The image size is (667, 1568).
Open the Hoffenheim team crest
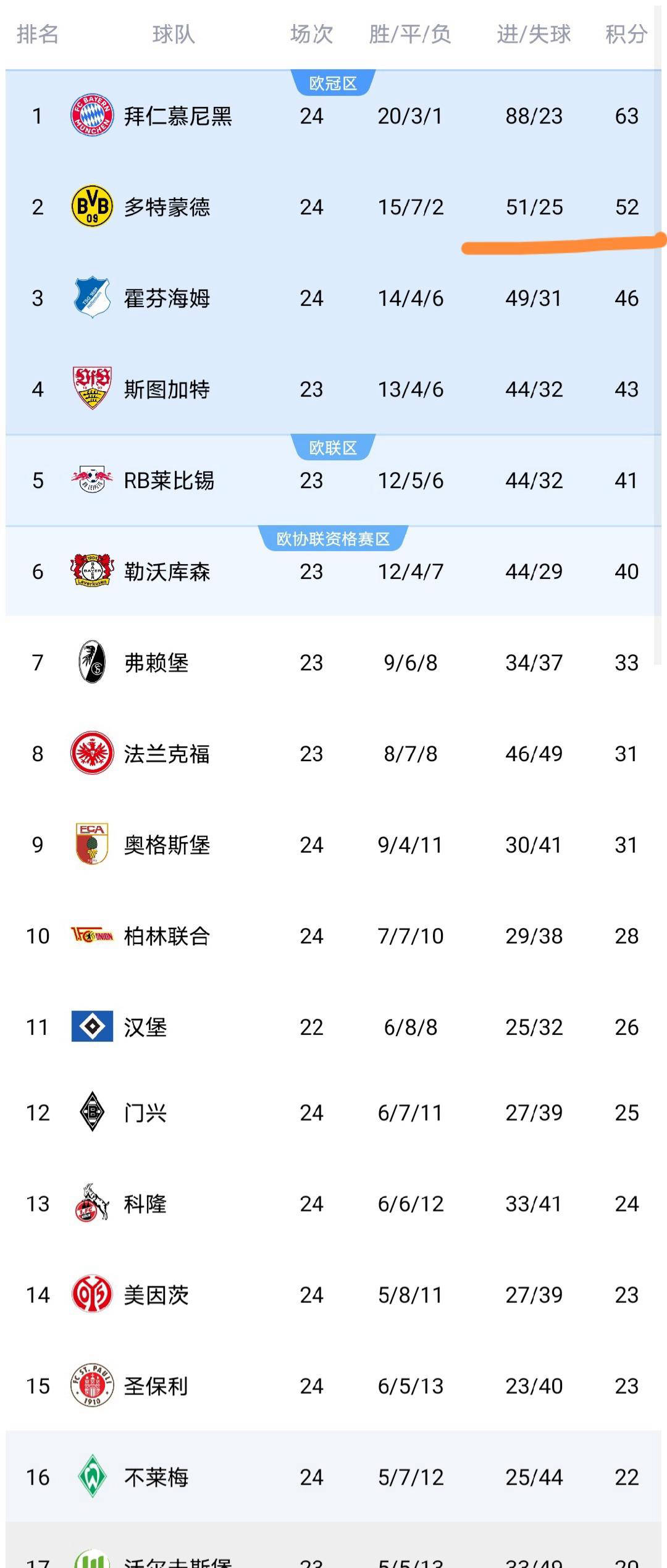point(92,297)
